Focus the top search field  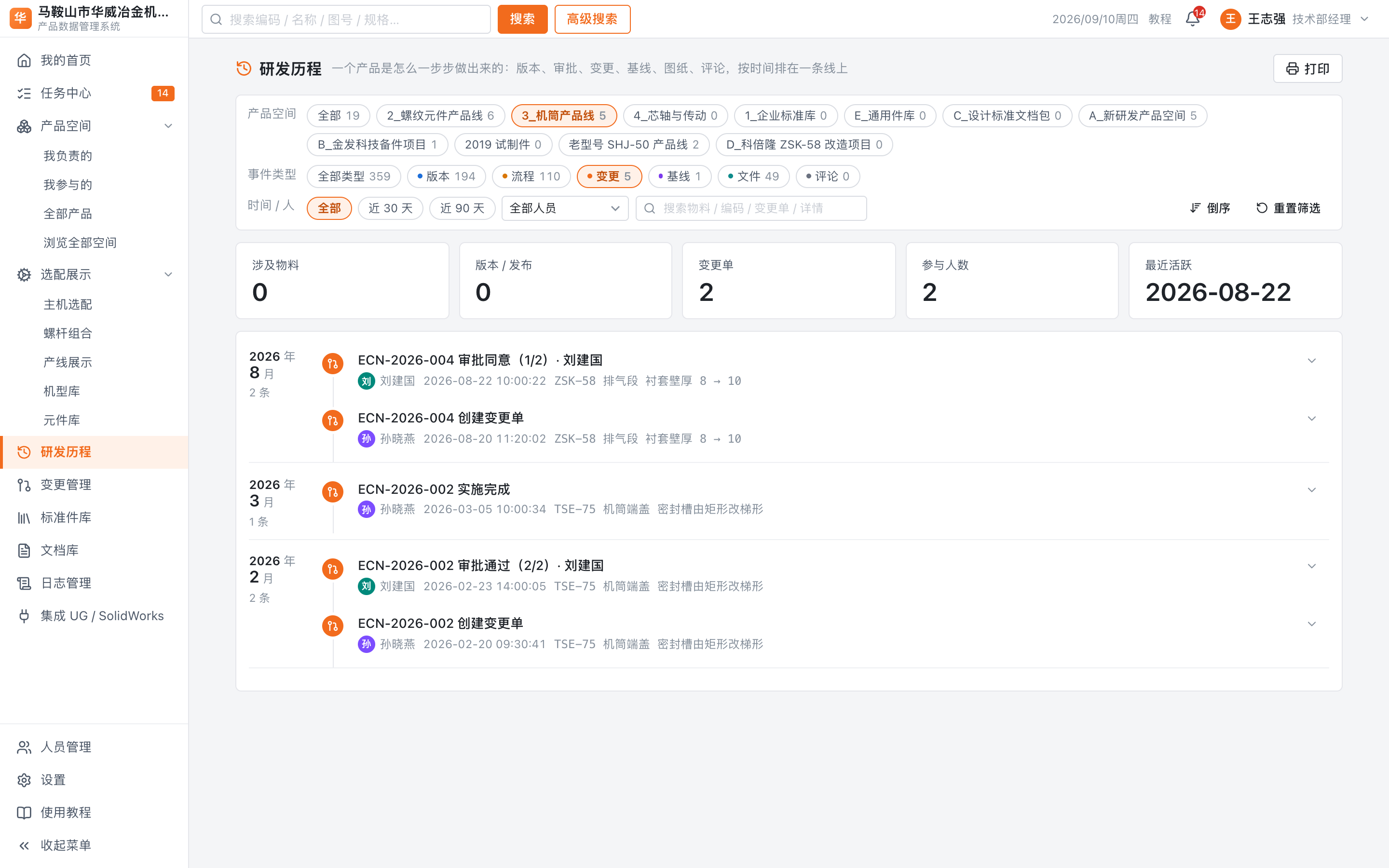(x=346, y=19)
